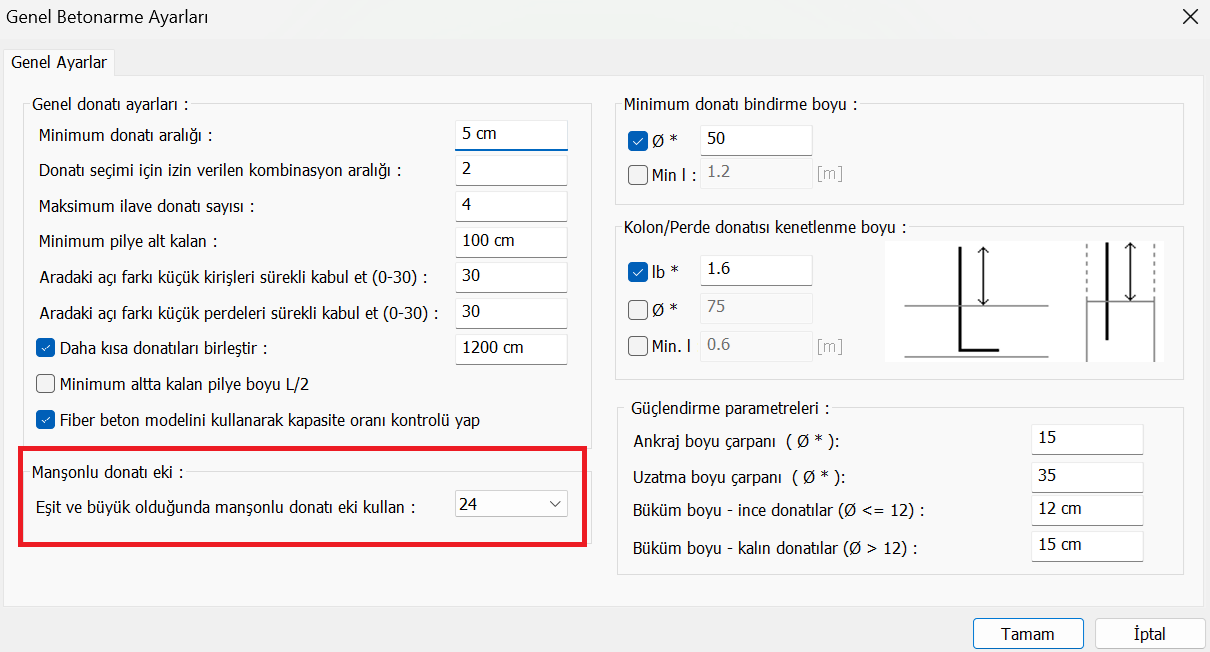Enable Minimum altta kalan pilye boyu L/2
Viewport: 1210px width, 652px height.
tap(46, 383)
